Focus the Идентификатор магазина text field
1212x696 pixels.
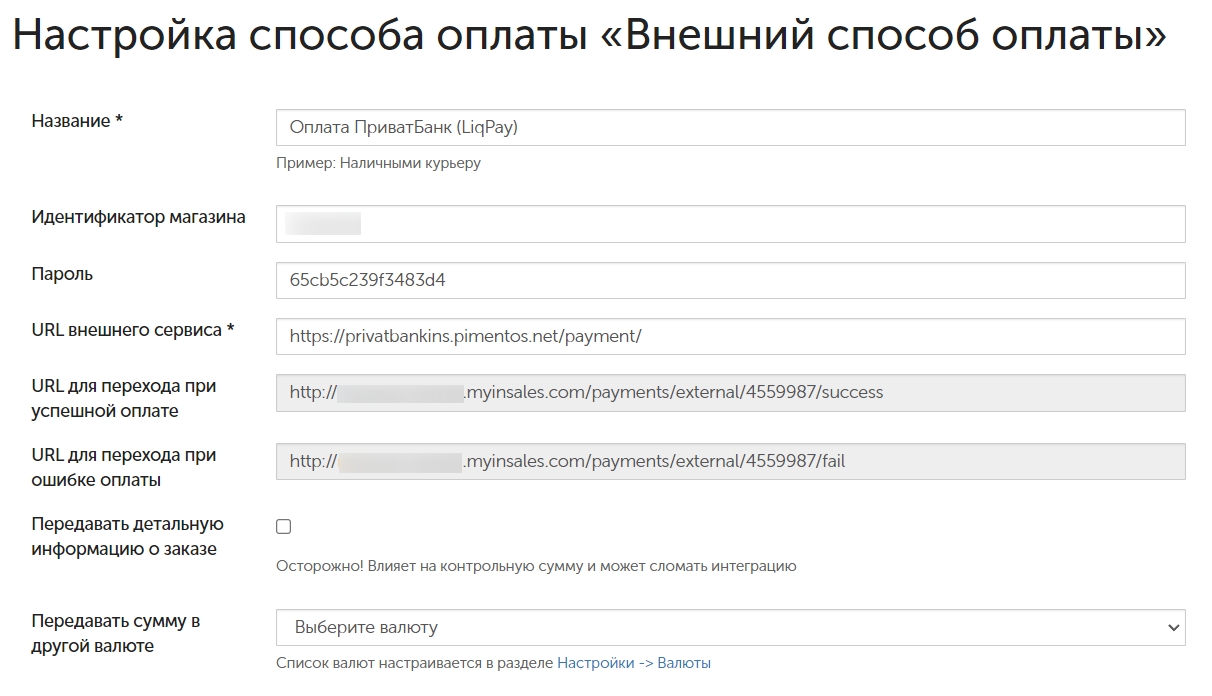pos(730,224)
